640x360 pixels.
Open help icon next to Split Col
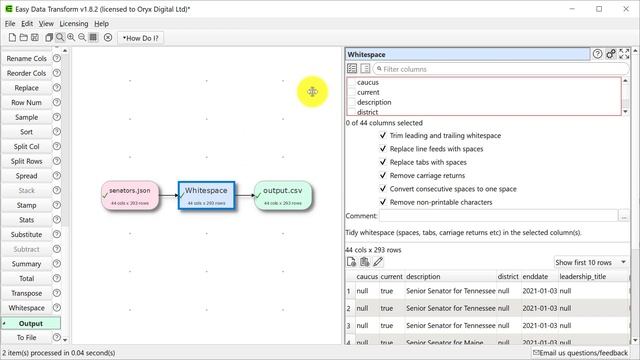click(x=57, y=147)
